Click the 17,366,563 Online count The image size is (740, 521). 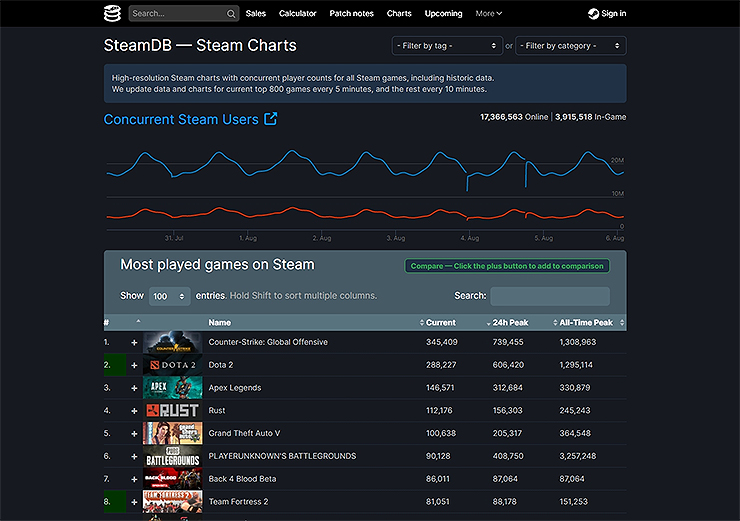click(514, 117)
